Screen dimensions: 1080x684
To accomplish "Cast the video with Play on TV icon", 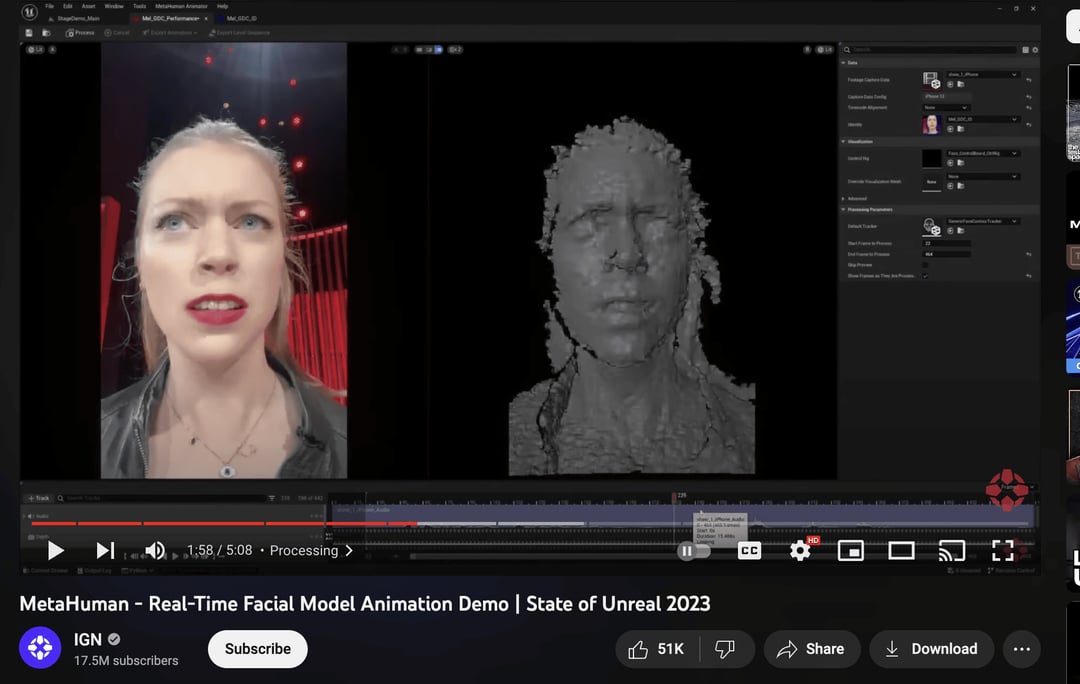I will pos(952,550).
